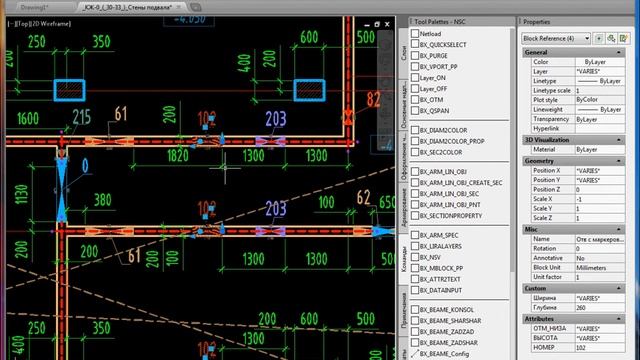Click the 2D Wireframe visual style control

tap(51, 24)
